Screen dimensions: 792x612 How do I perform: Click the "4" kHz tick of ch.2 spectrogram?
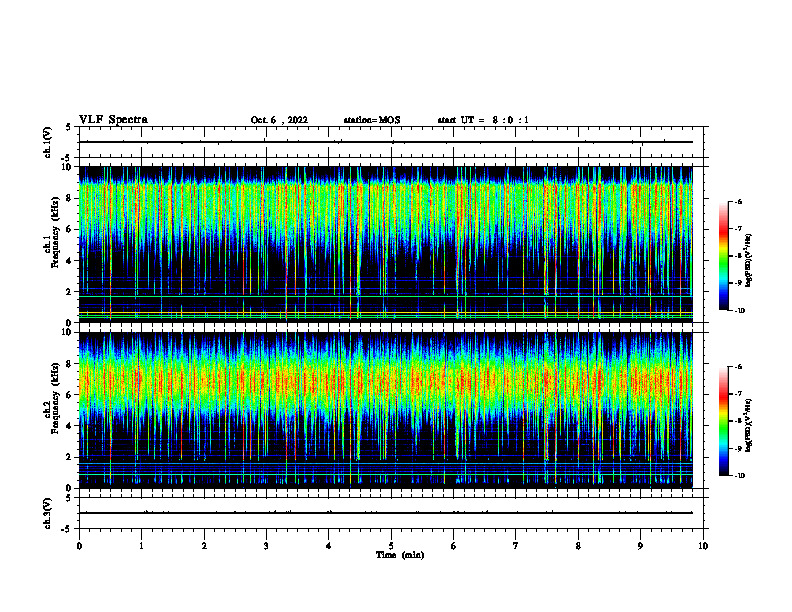[x=70, y=426]
